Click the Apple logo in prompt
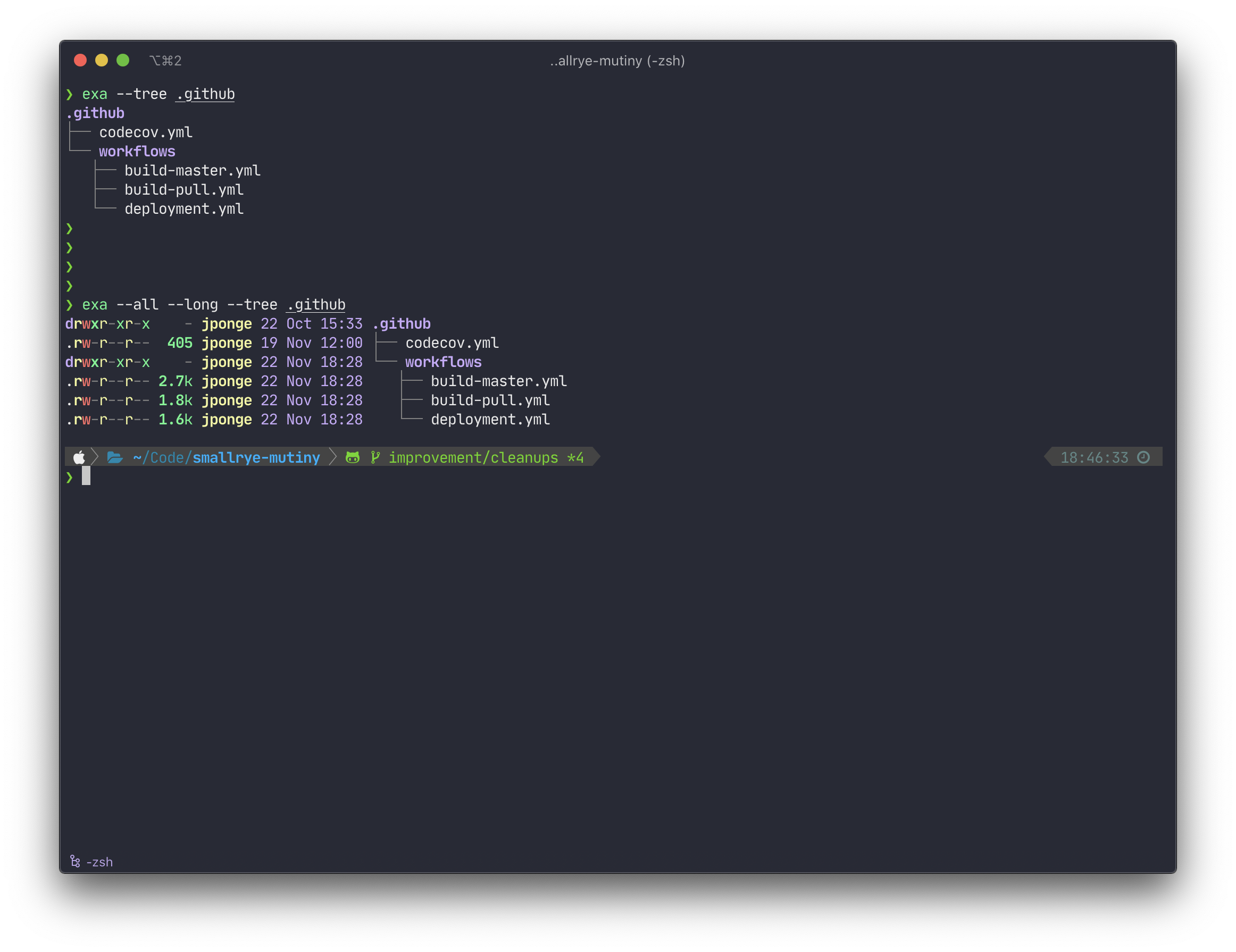The image size is (1236, 952). (79, 457)
